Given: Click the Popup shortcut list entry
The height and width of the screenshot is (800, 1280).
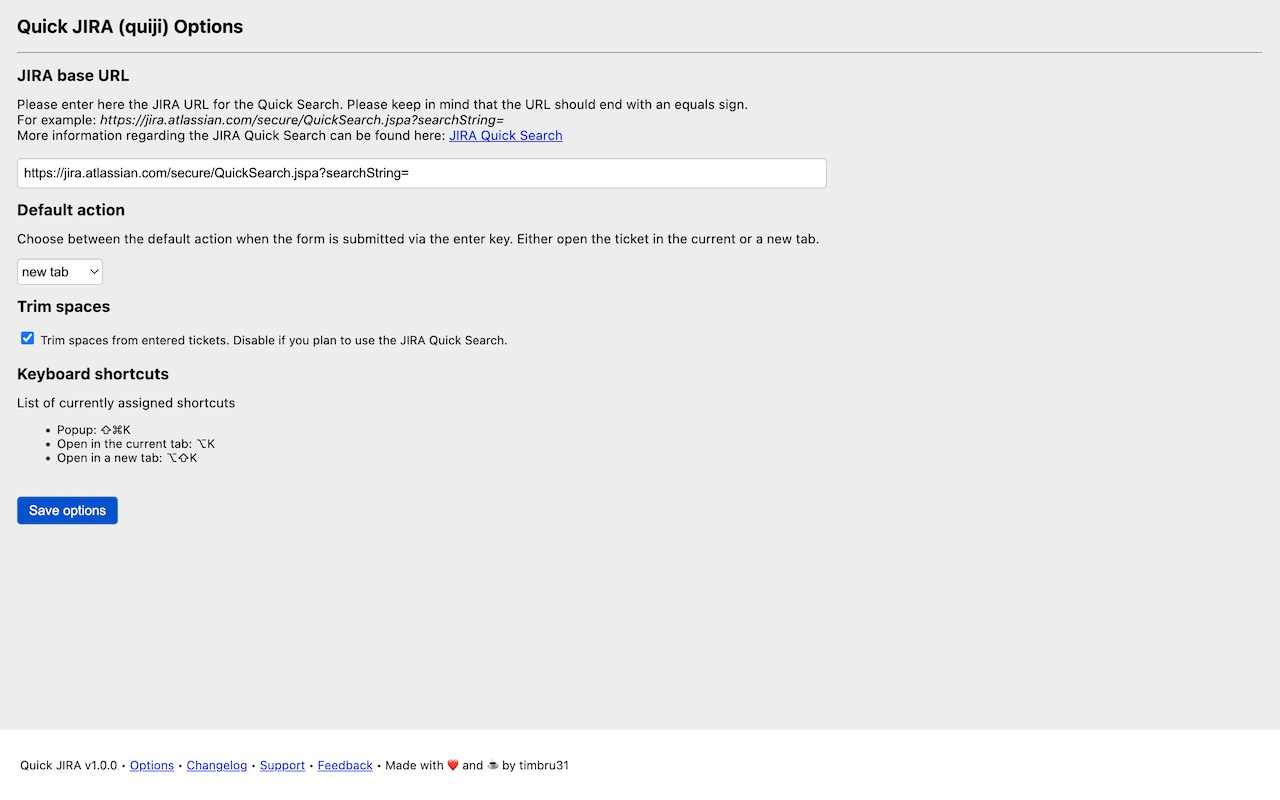Looking at the screenshot, I should coord(93,430).
